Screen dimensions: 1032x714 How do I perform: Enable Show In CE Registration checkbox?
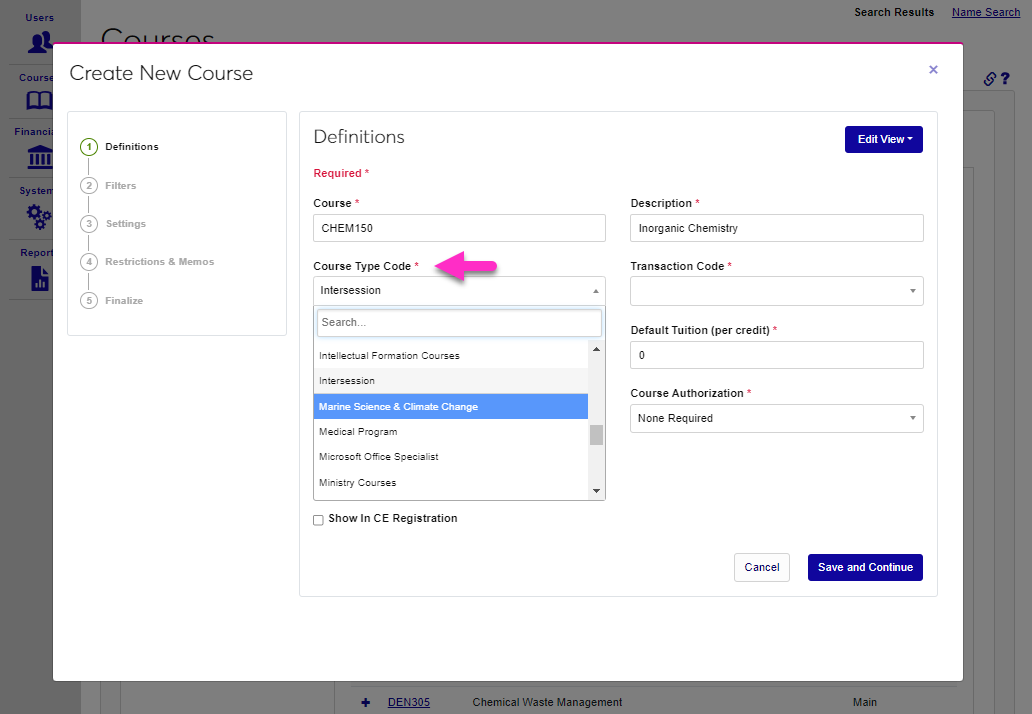click(x=318, y=520)
